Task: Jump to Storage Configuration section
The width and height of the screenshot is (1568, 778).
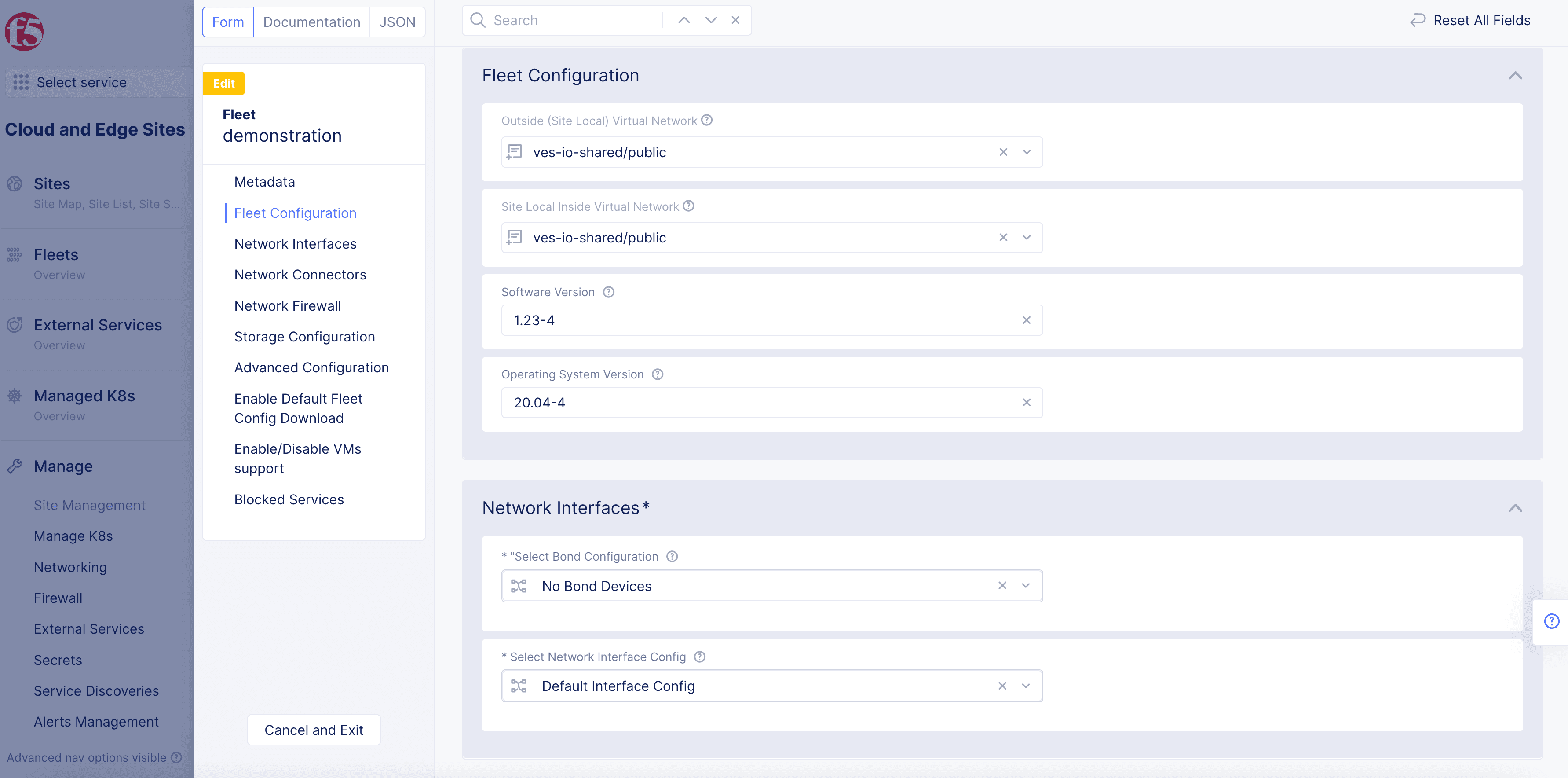Action: 304,337
